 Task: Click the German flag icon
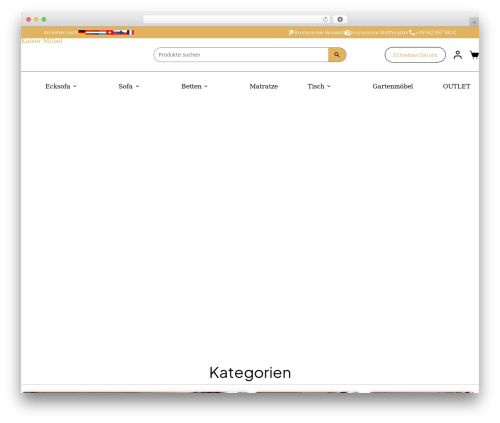click(82, 32)
